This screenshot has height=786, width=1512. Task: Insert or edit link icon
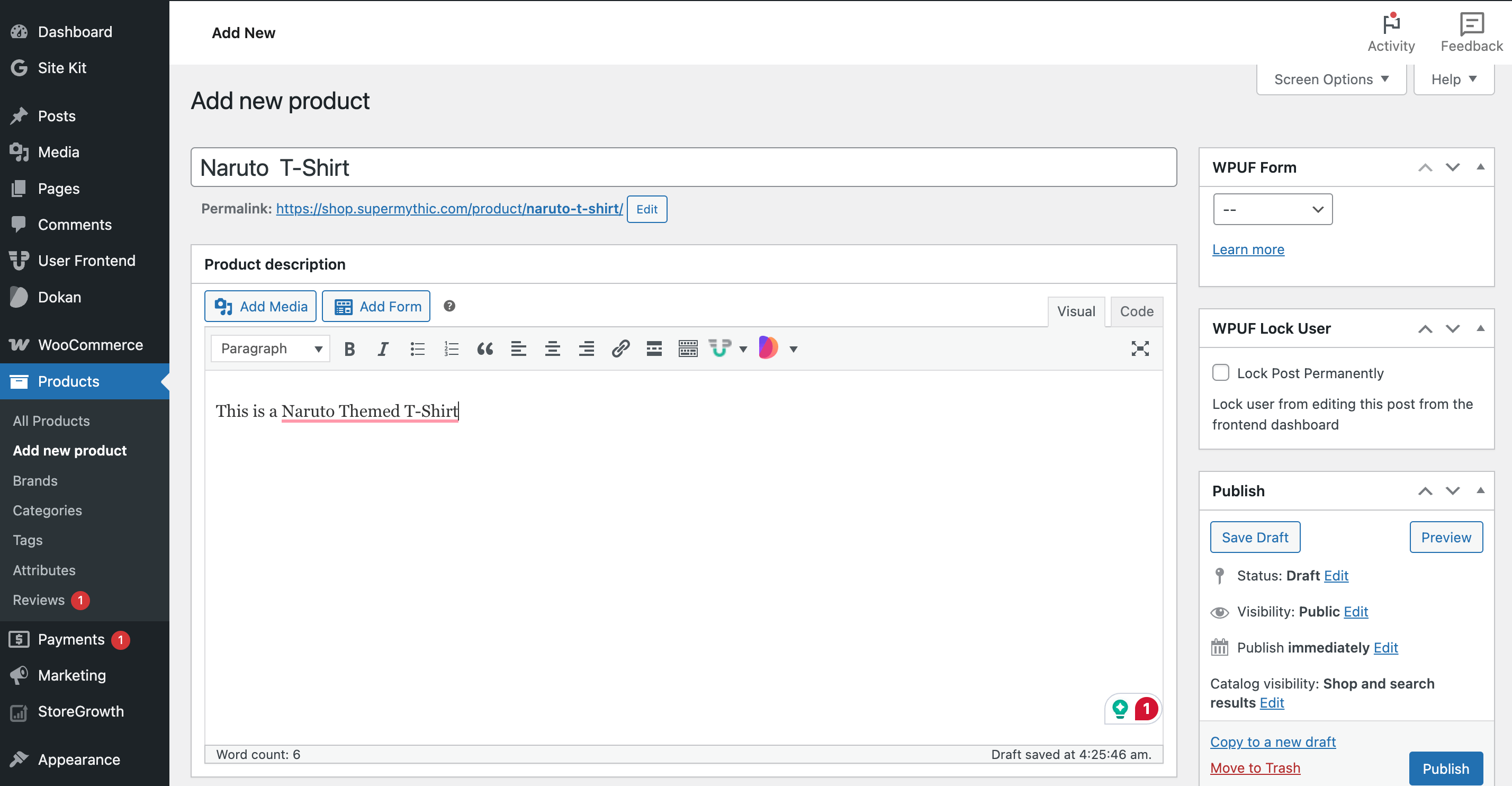620,349
